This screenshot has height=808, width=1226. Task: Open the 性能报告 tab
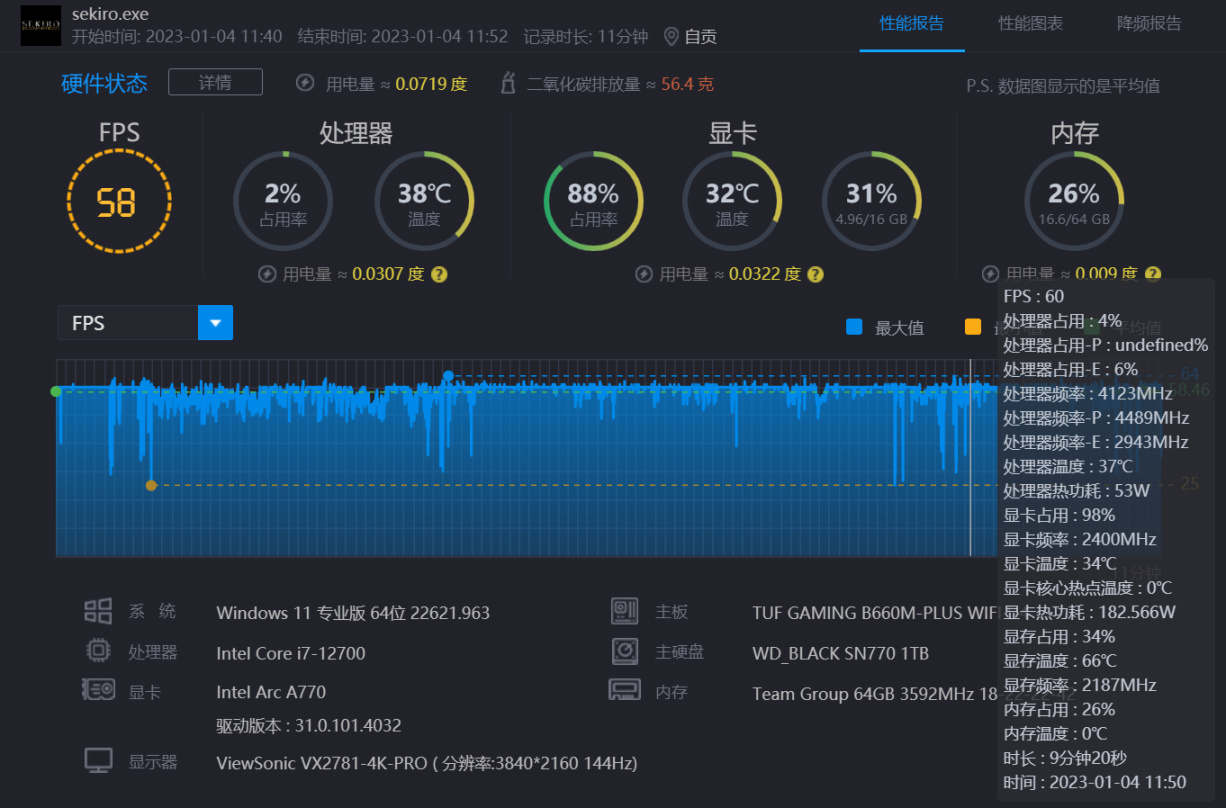tap(912, 24)
